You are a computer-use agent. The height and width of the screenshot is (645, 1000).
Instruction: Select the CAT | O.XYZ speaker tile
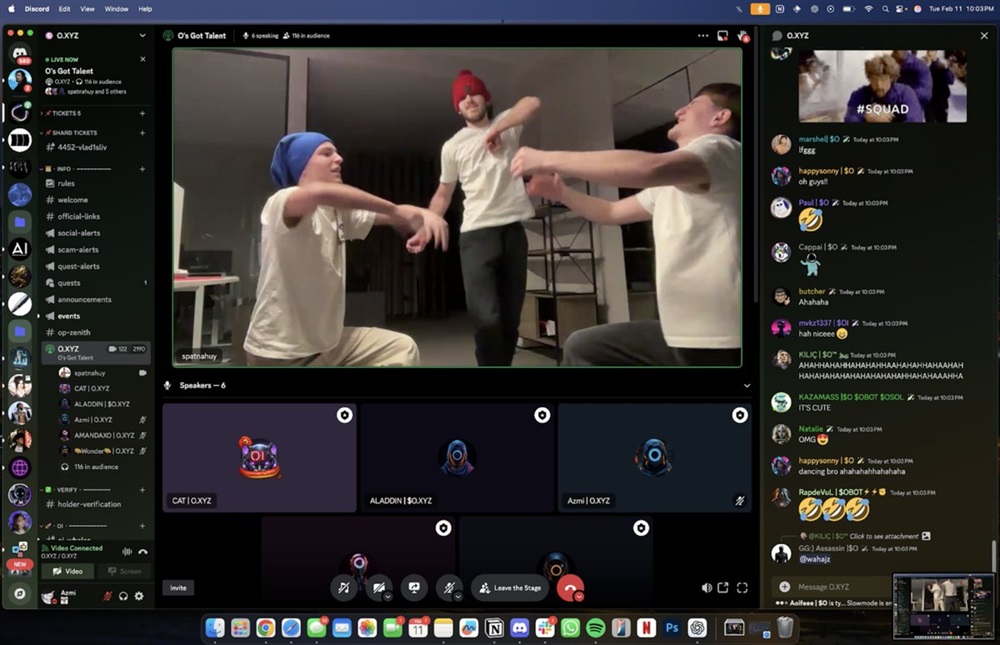pyautogui.click(x=260, y=457)
